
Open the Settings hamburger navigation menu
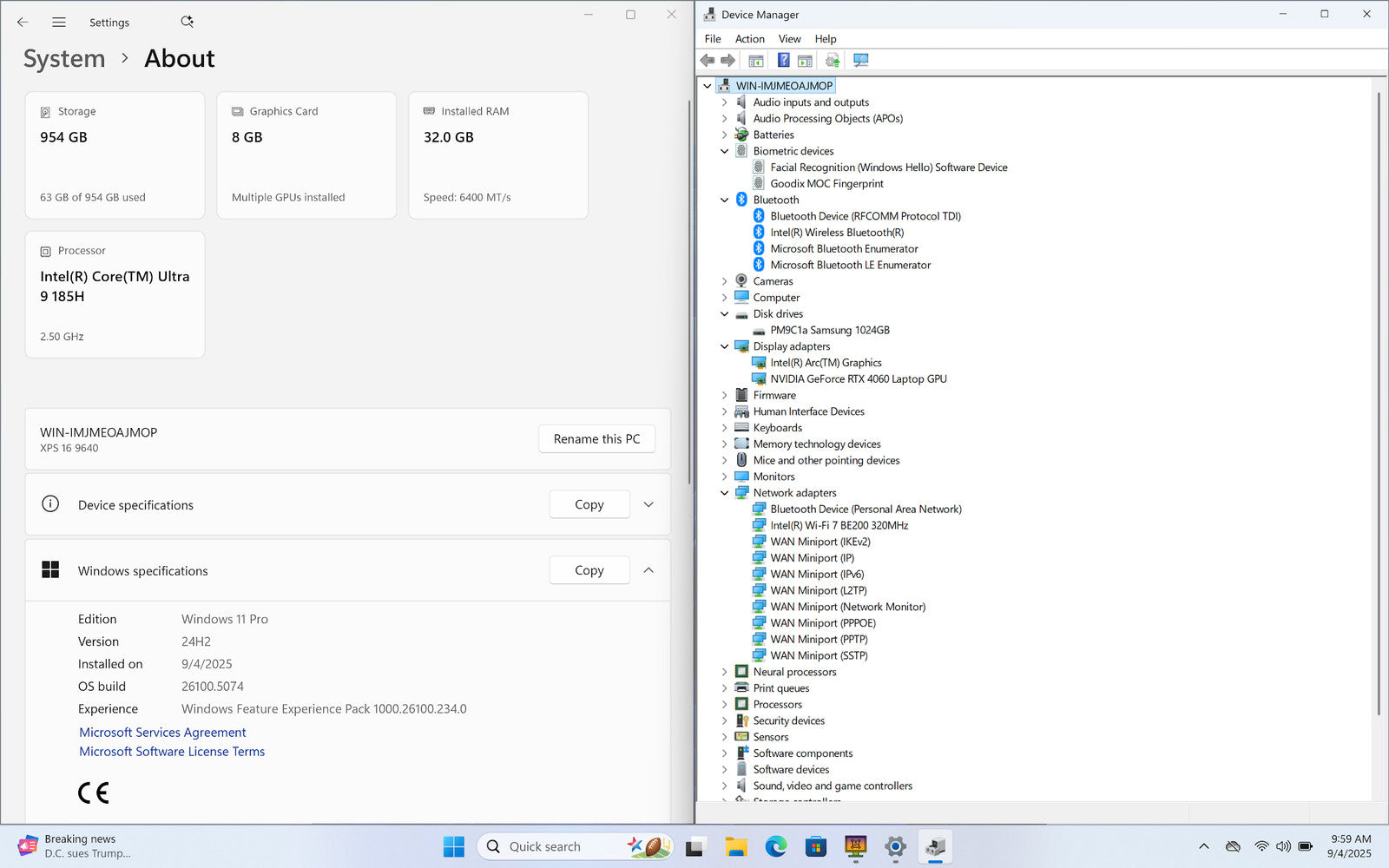coord(59,23)
